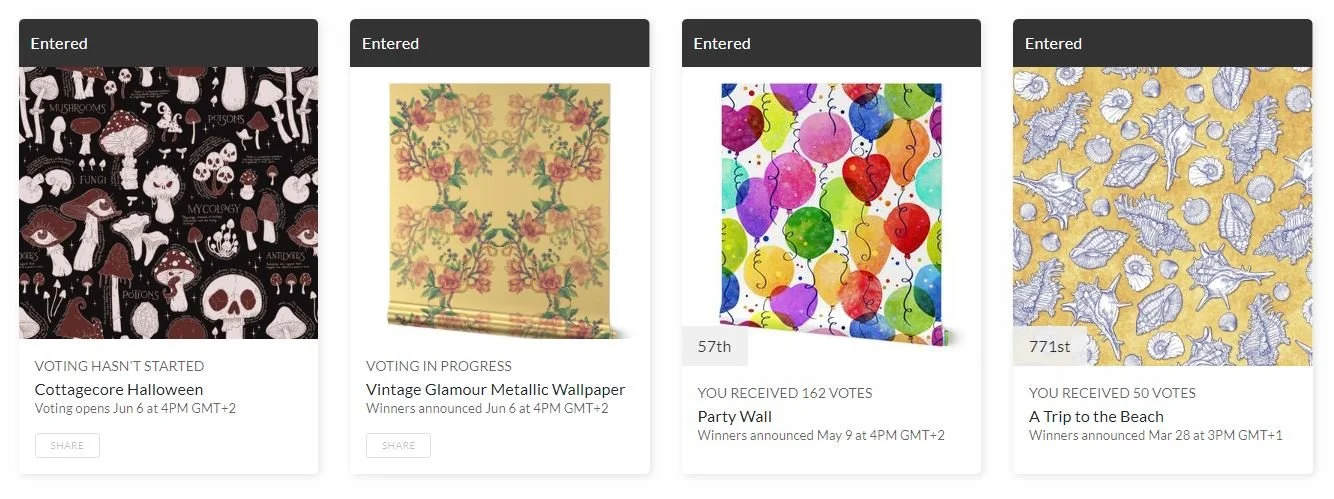The width and height of the screenshot is (1334, 499).
Task: Click the Entered header on Vintage Glamour card
Action: tap(499, 43)
